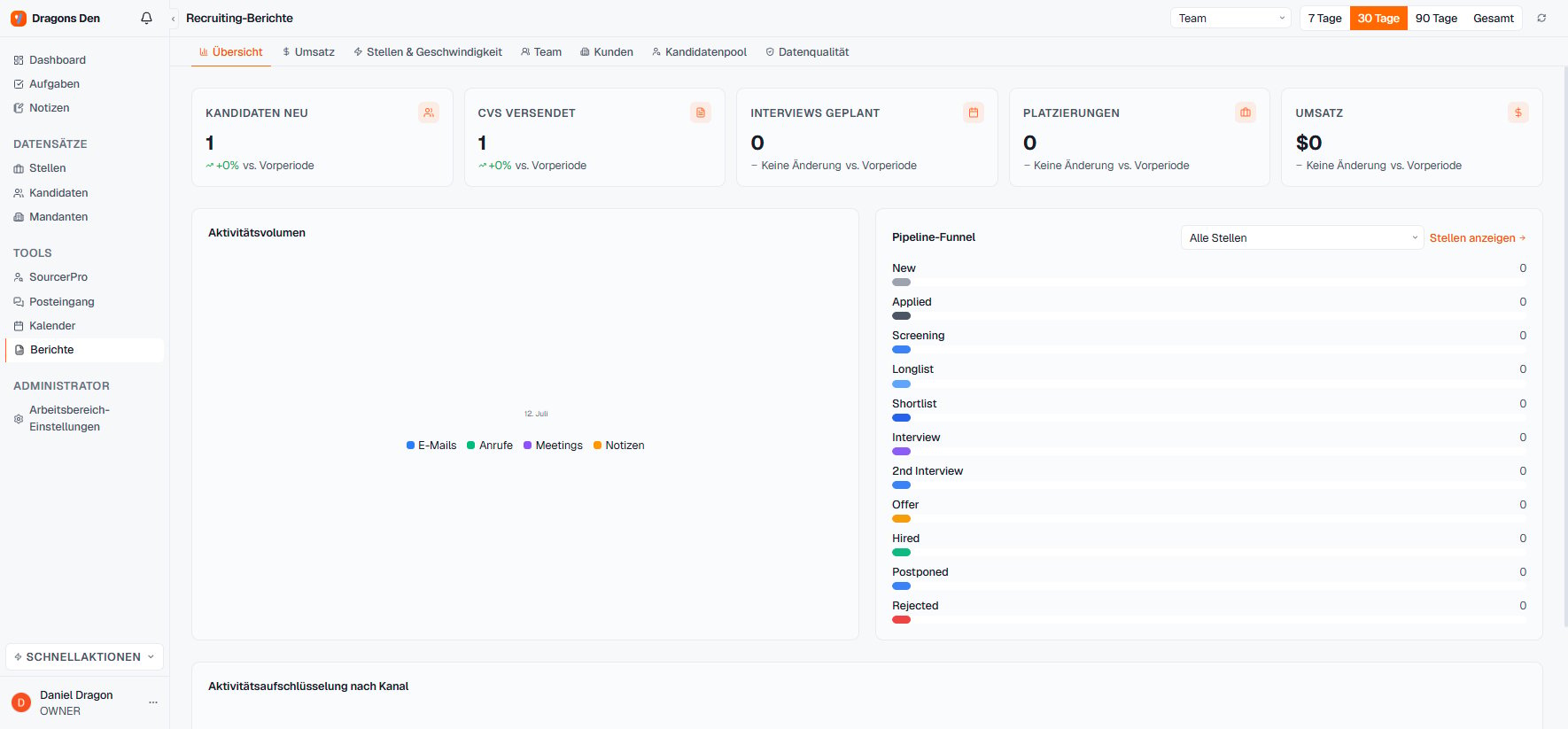Click the orange Offer stage bar
The image size is (1568, 729).
[x=901, y=519]
